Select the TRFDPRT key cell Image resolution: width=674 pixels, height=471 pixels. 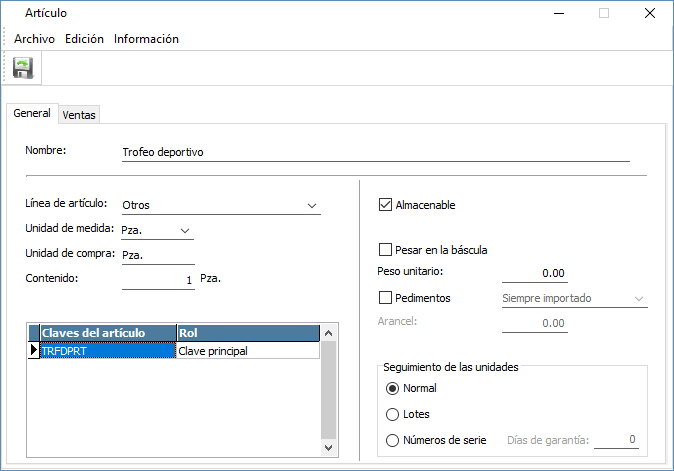[107, 351]
